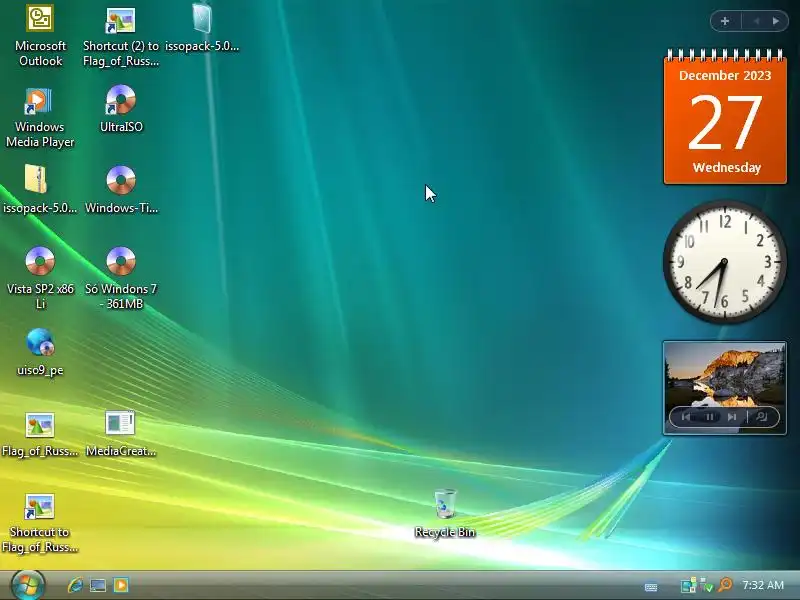Click the orange magnifier tray icon

pos(725,585)
